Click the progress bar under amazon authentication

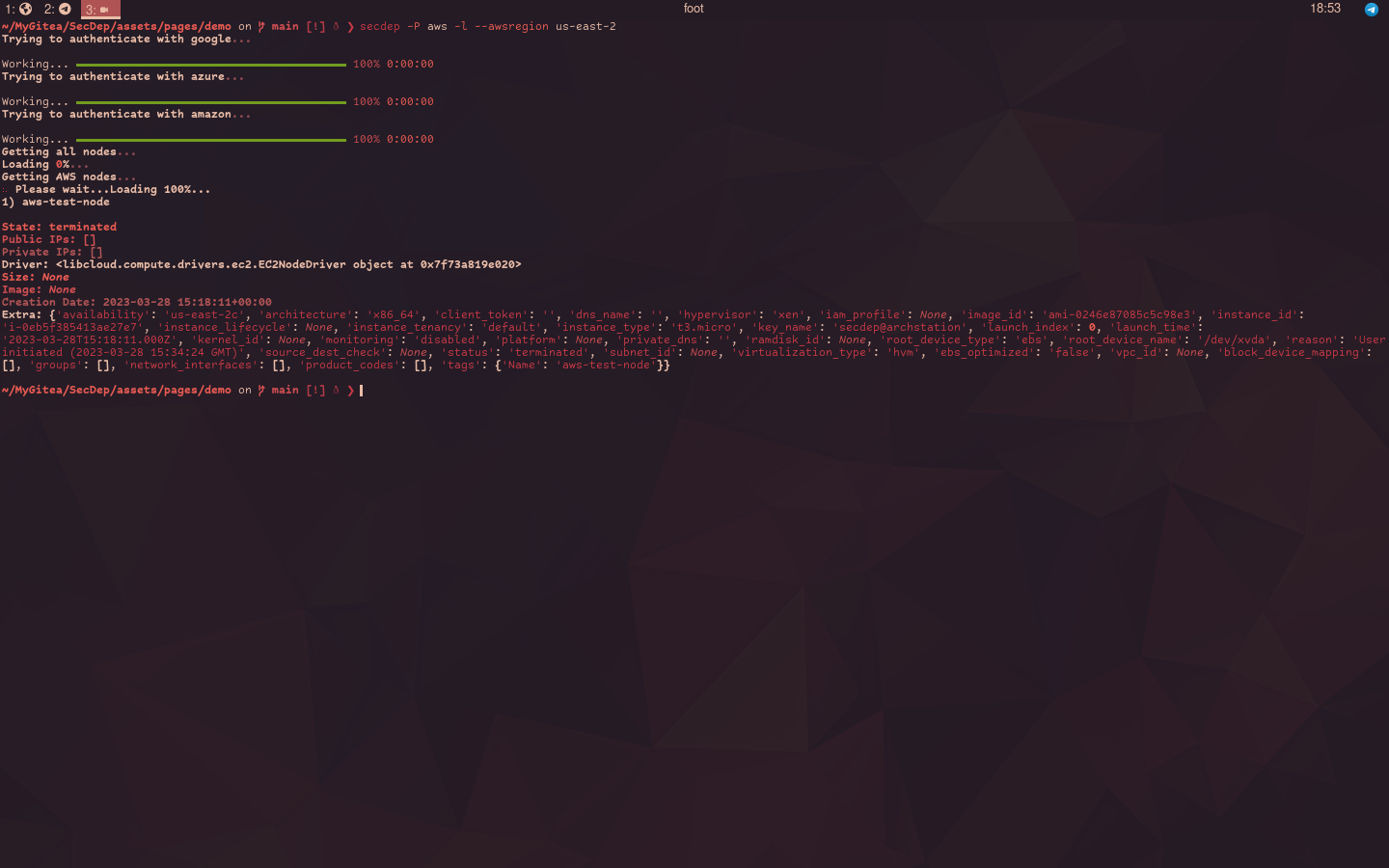[210, 140]
